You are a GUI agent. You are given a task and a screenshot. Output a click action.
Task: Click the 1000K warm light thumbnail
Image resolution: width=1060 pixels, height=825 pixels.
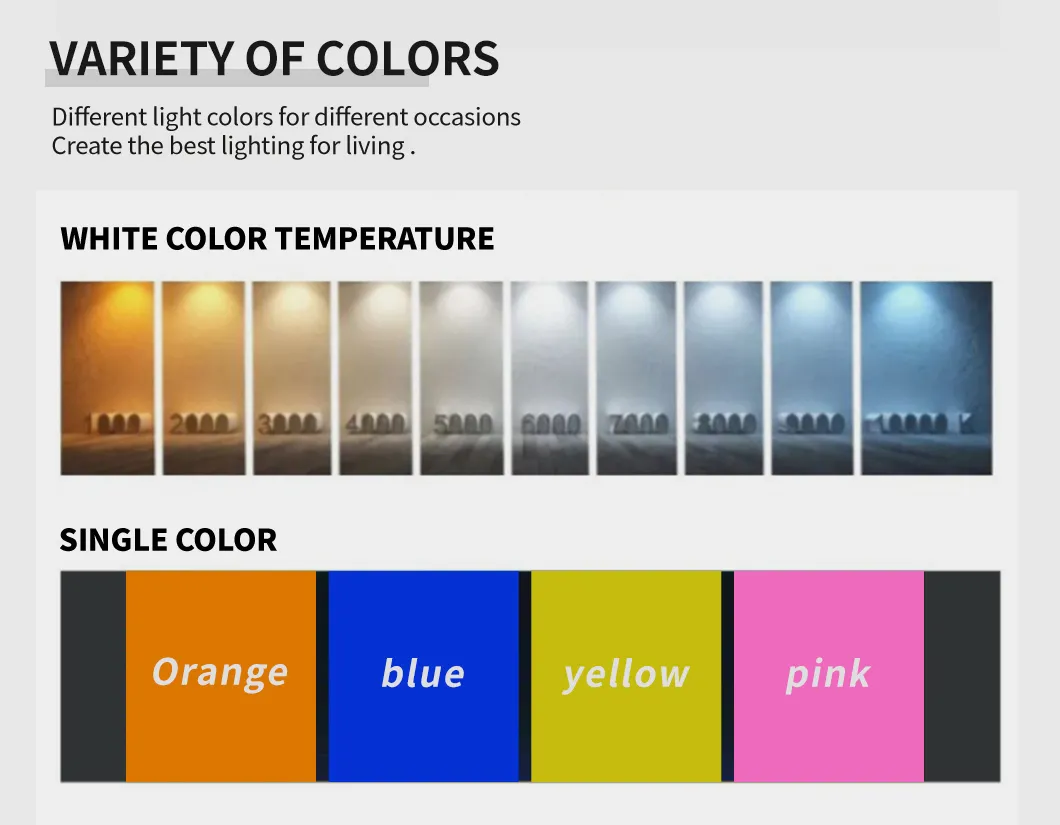pos(108,377)
